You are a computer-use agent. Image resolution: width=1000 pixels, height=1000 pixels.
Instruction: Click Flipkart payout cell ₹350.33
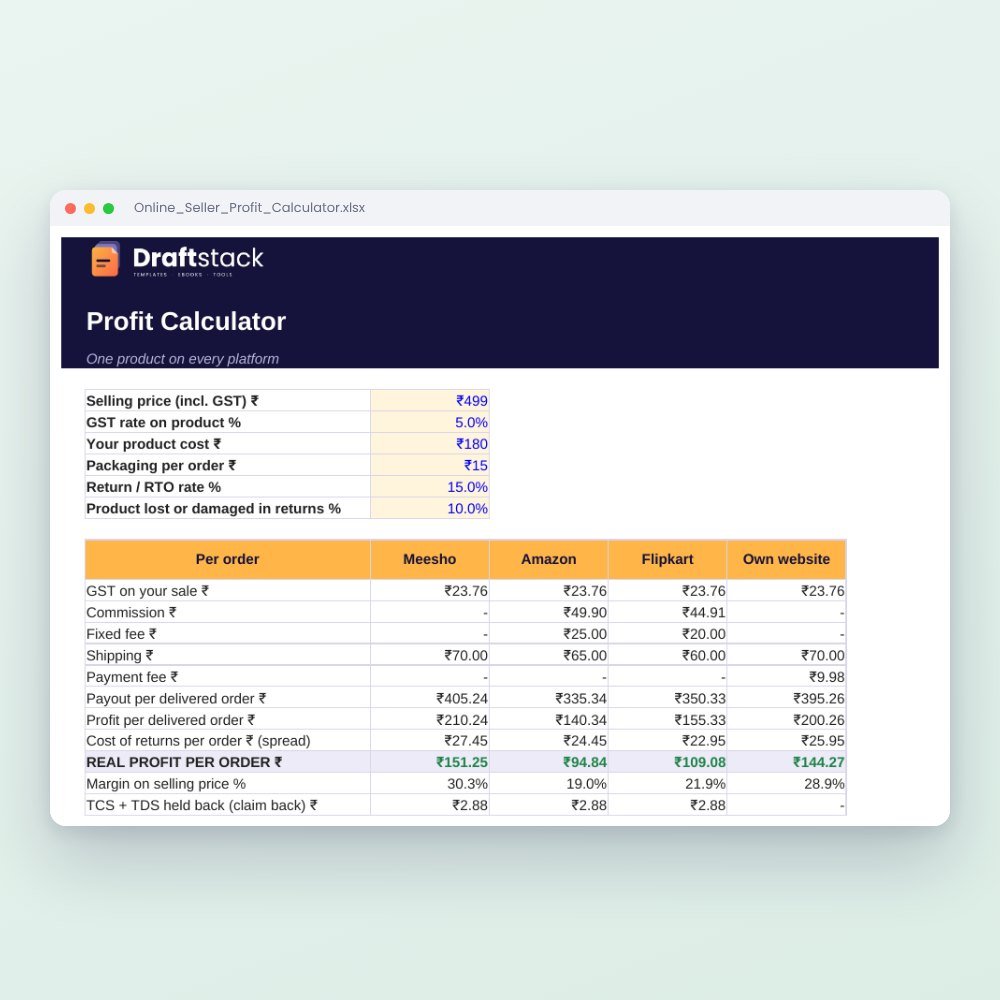[668, 698]
